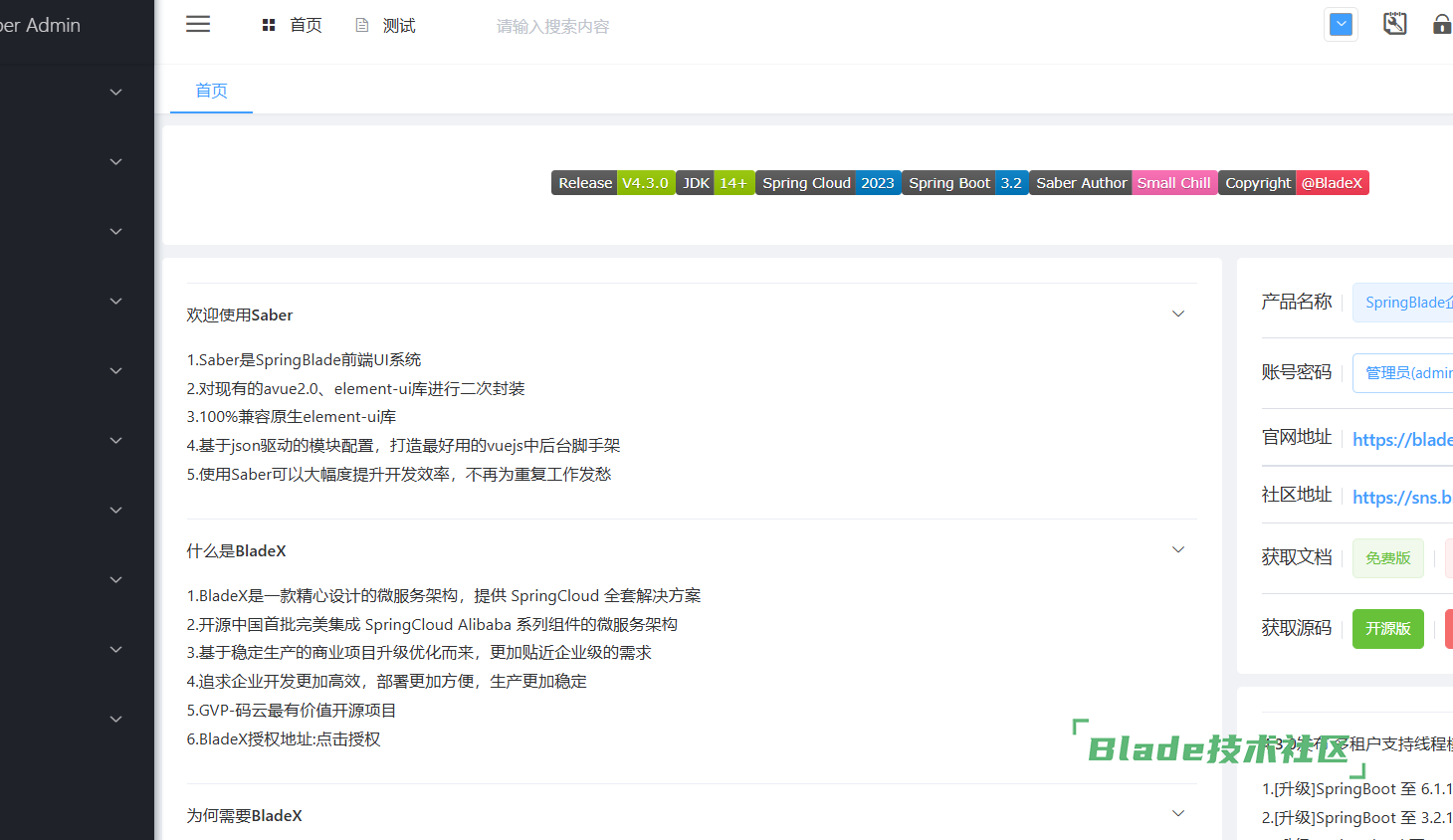Click the document icon beside 测试
Image resolution: width=1453 pixels, height=840 pixels.
click(x=362, y=25)
